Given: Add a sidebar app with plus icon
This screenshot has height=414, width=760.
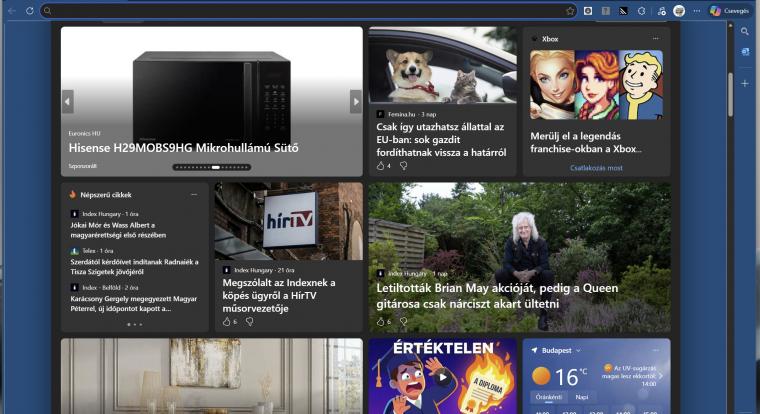Looking at the screenshot, I should (745, 83).
